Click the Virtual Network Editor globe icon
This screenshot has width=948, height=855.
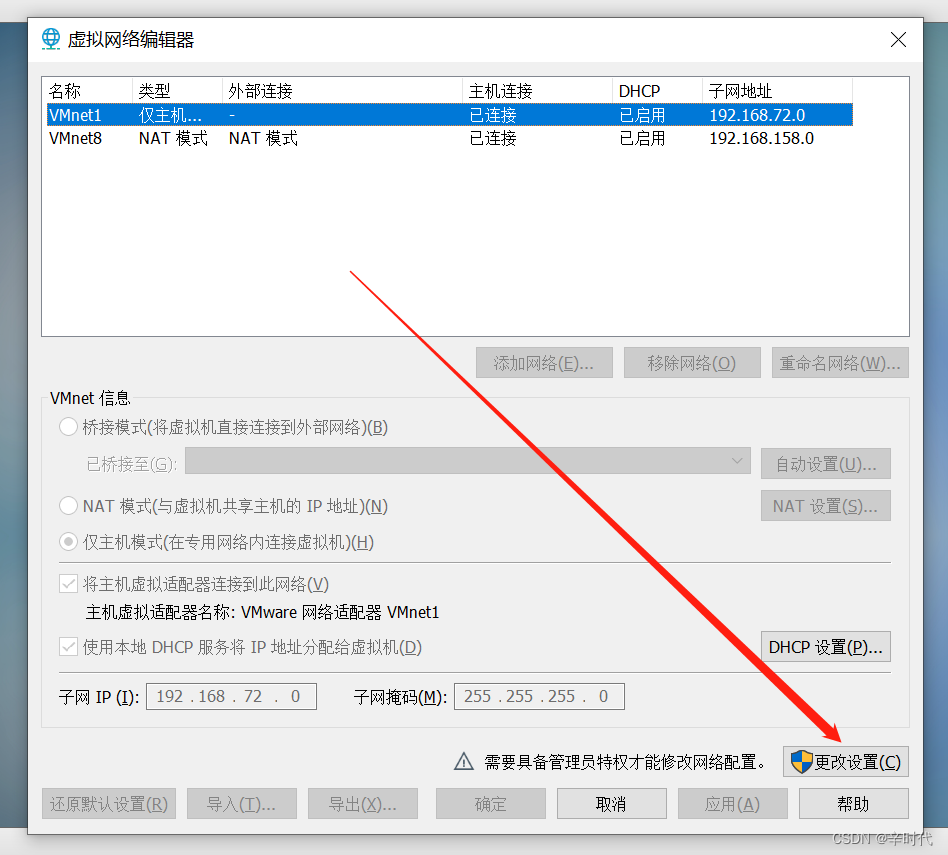51,39
